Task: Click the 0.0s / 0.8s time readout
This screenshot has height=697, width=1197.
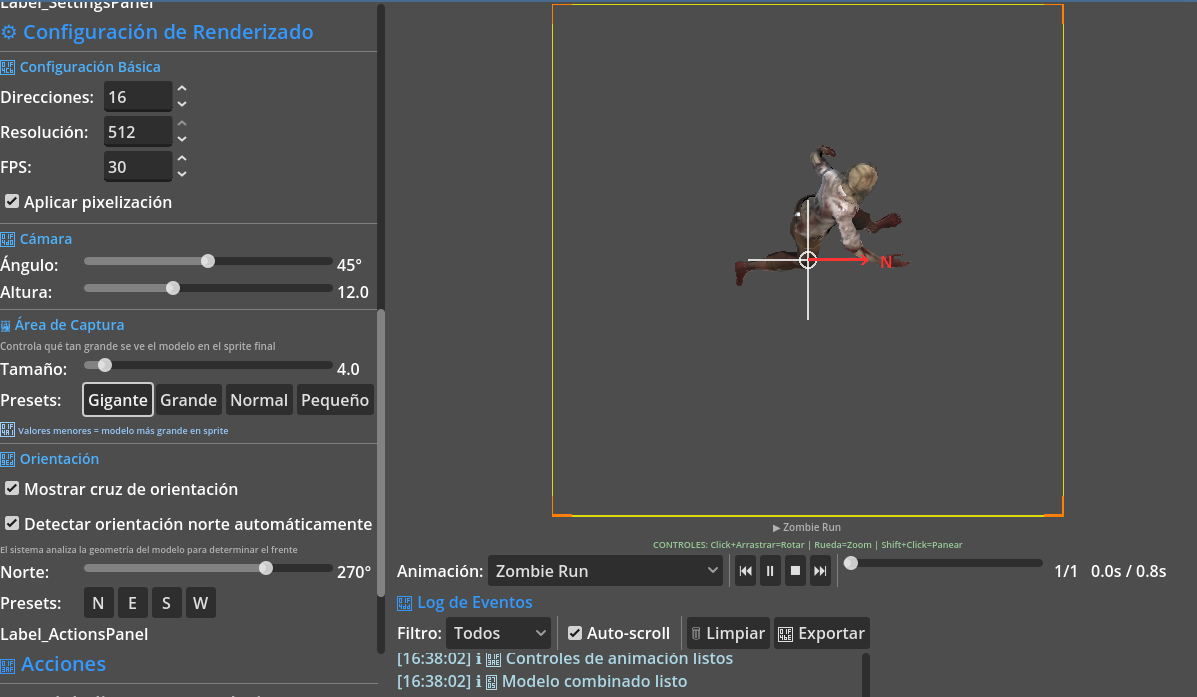Action: coord(1128,571)
